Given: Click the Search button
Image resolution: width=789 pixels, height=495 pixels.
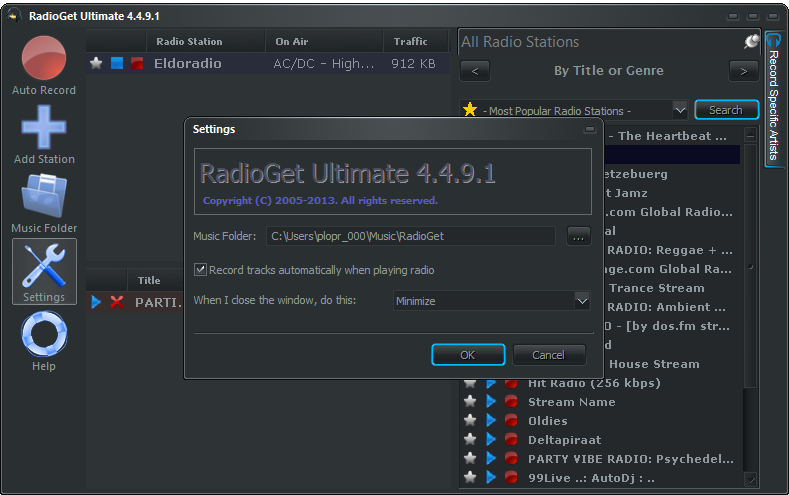Looking at the screenshot, I should (x=726, y=110).
